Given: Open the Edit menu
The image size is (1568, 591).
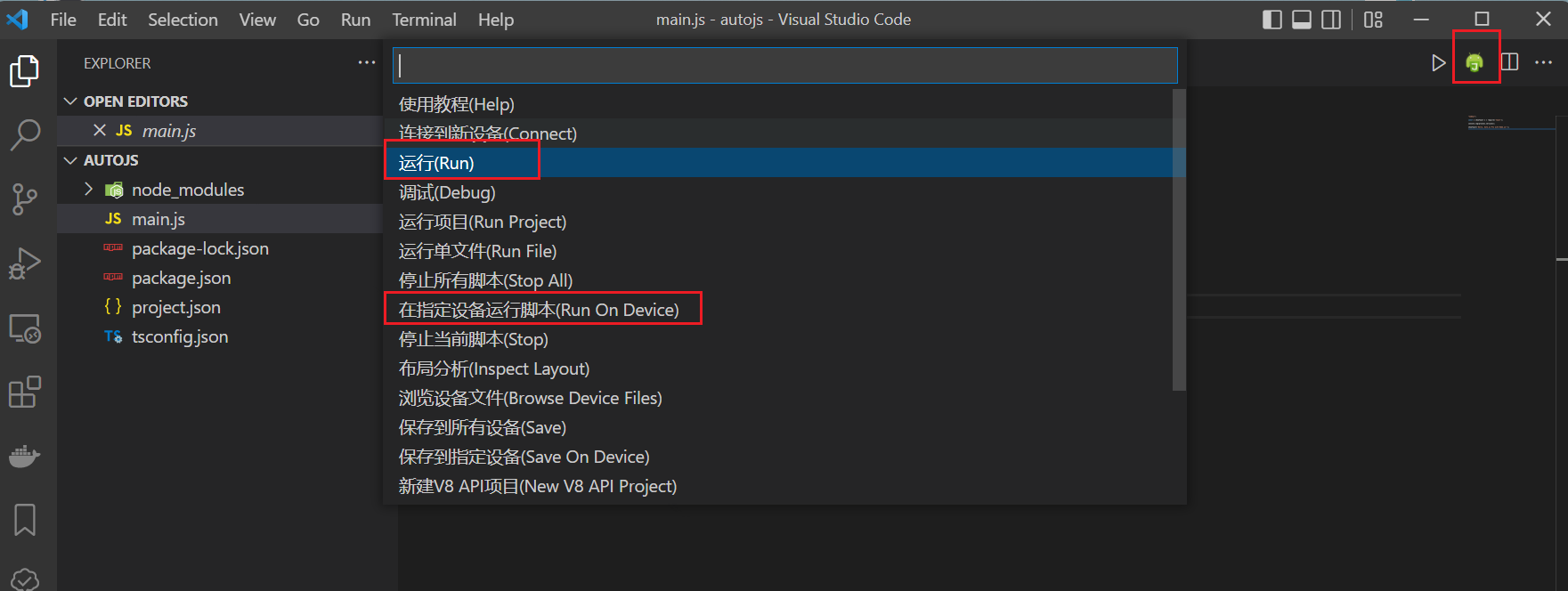Looking at the screenshot, I should [112, 20].
